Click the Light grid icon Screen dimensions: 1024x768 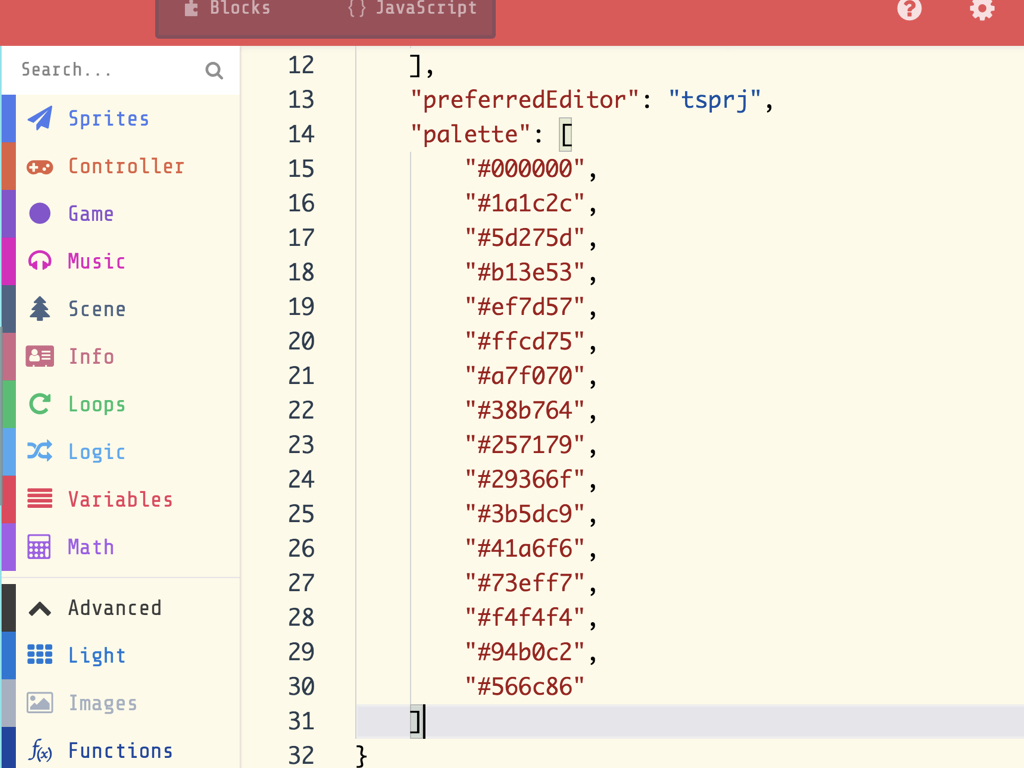pyautogui.click(x=40, y=654)
